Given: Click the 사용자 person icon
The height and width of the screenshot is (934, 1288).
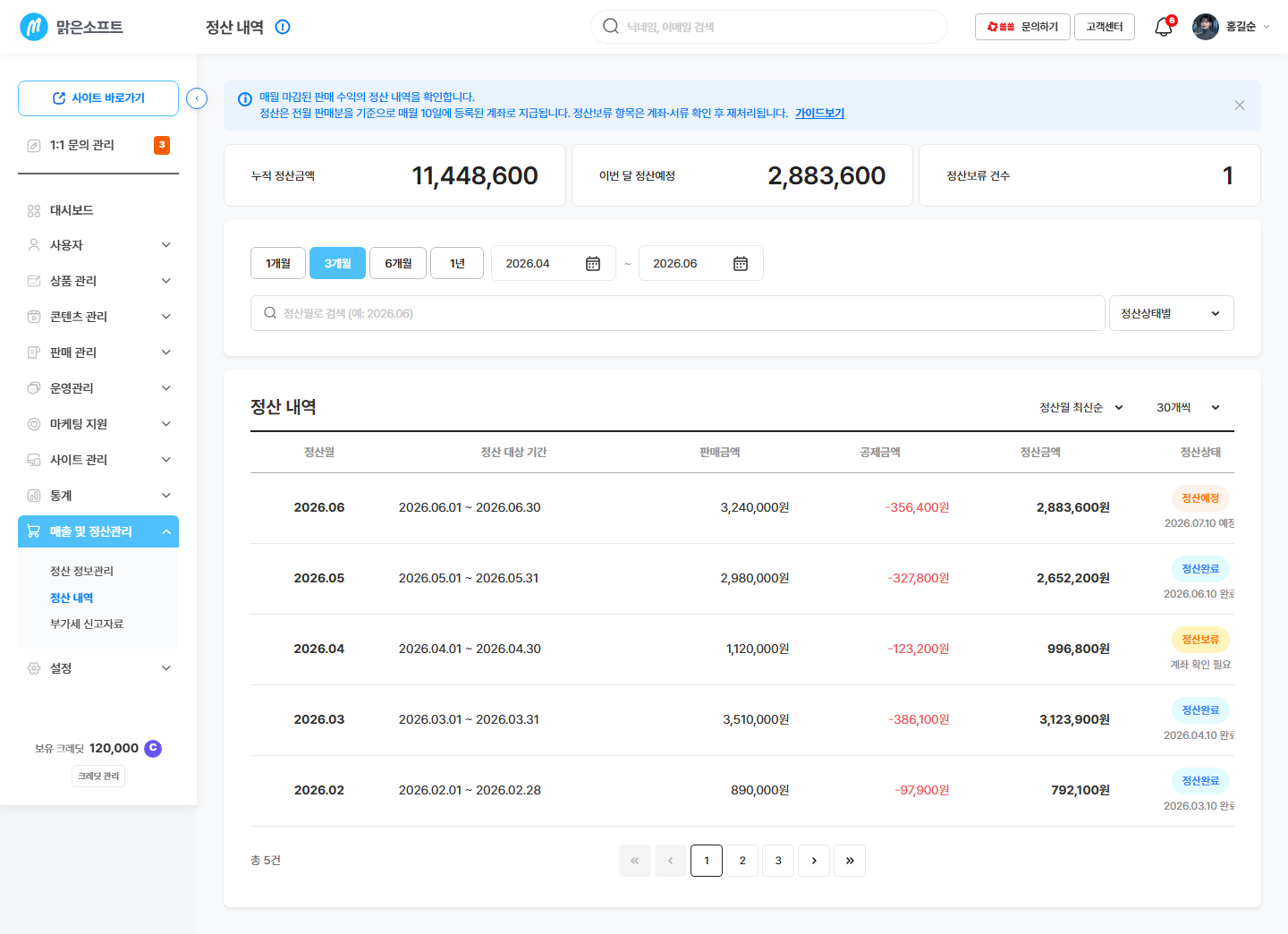Looking at the screenshot, I should click(34, 245).
